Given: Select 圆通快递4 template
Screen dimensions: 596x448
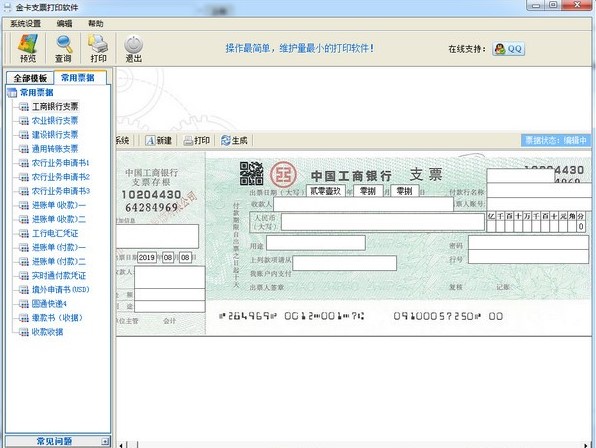Looking at the screenshot, I should click(x=49, y=304).
